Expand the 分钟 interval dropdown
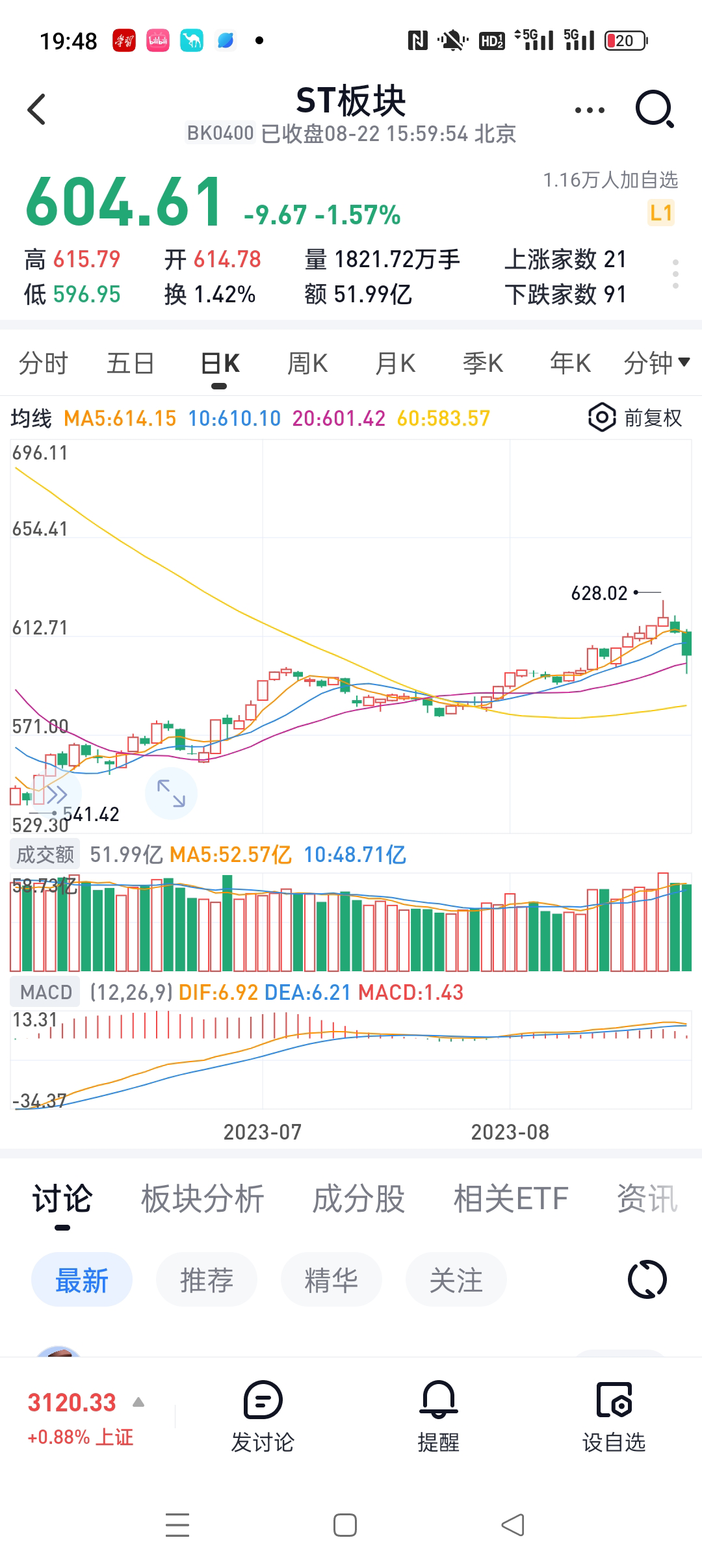Viewport: 702px width, 1568px height. (656, 363)
